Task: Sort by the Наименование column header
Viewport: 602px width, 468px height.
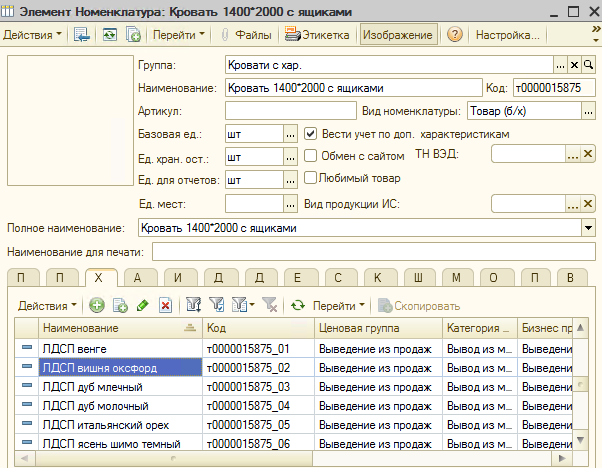Action: (x=120, y=328)
